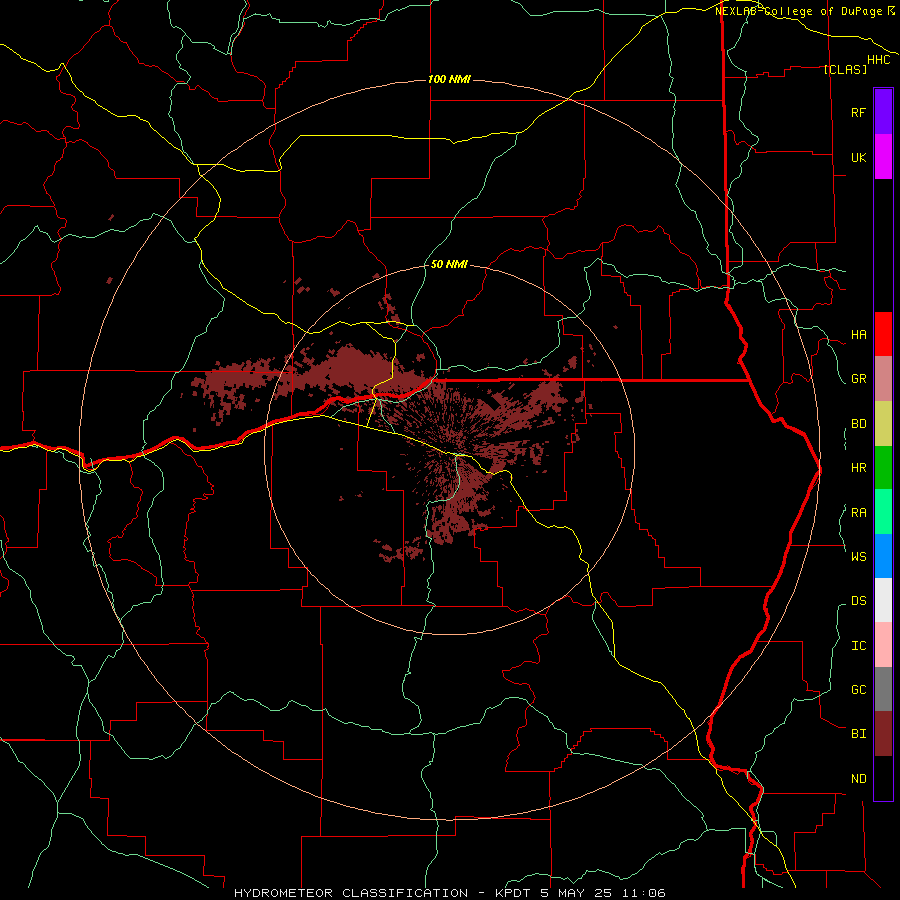Click the 'HR' legend label
Image resolution: width=900 pixels, height=900 pixels.
click(858, 468)
